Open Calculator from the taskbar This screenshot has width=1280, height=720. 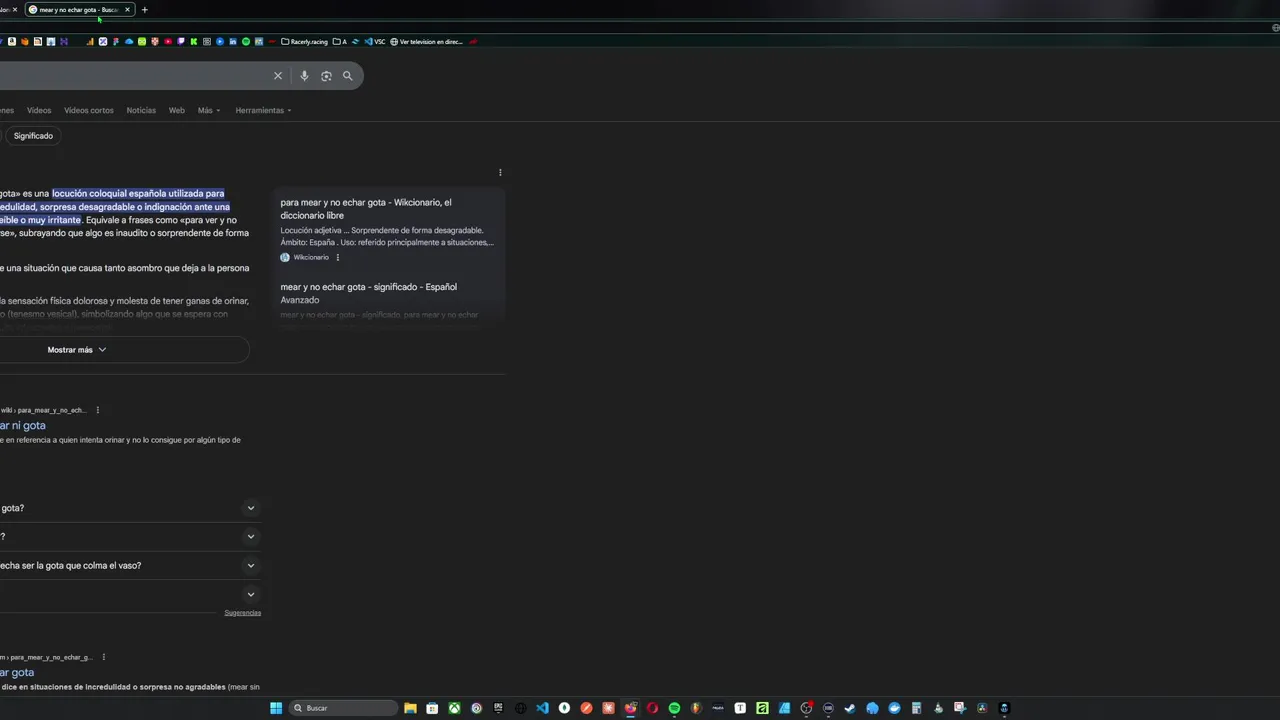click(916, 708)
